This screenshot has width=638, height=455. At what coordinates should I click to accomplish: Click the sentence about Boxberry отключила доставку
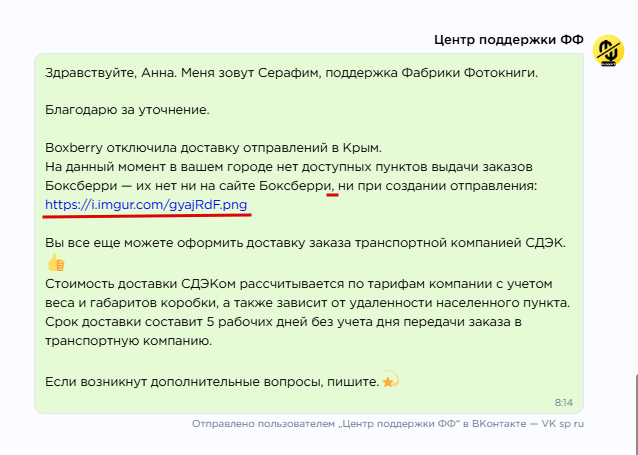[214, 148]
